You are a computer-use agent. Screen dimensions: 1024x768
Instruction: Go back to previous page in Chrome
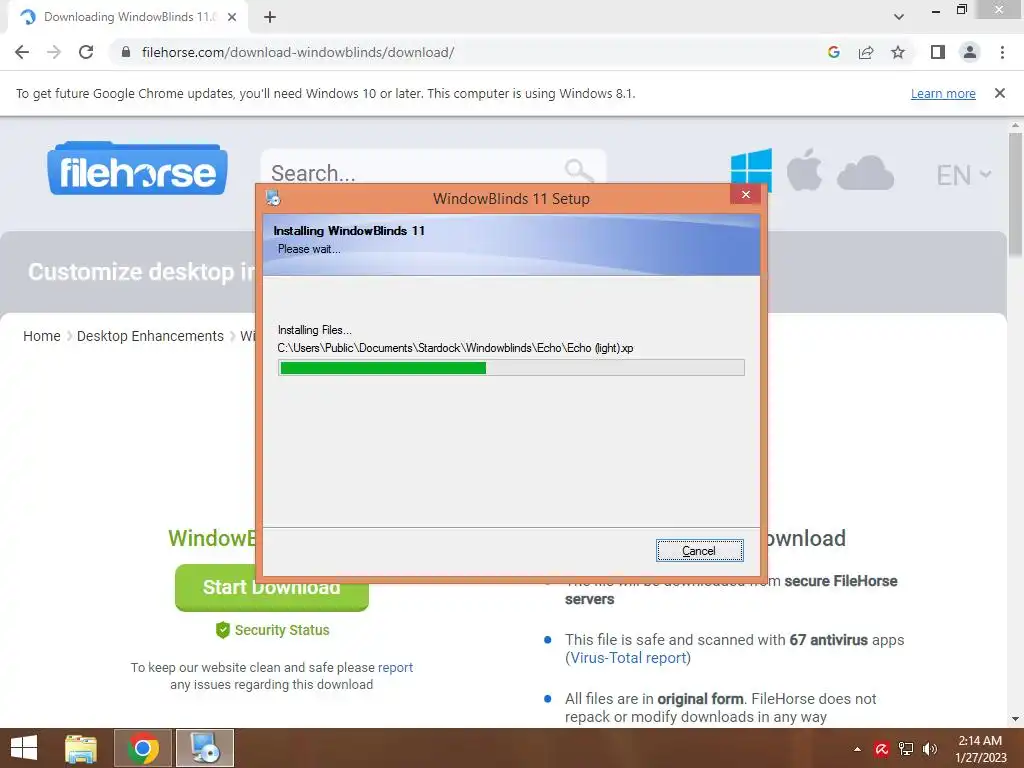pyautogui.click(x=22, y=52)
